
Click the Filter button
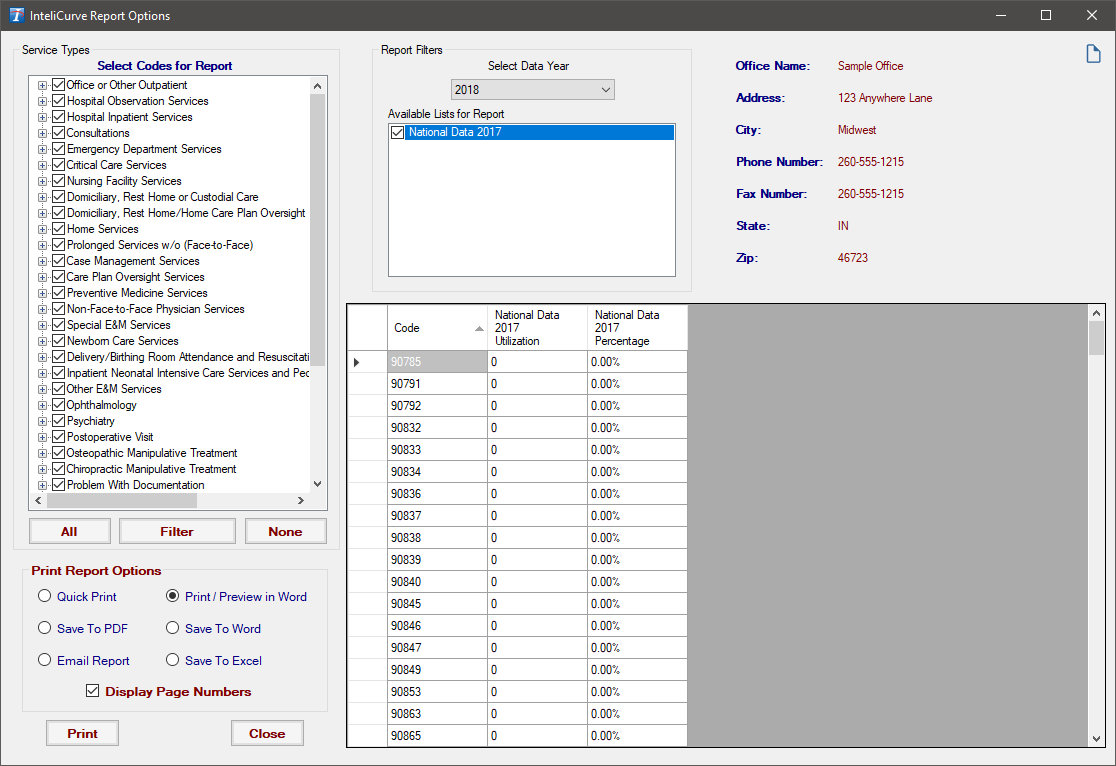[177, 532]
